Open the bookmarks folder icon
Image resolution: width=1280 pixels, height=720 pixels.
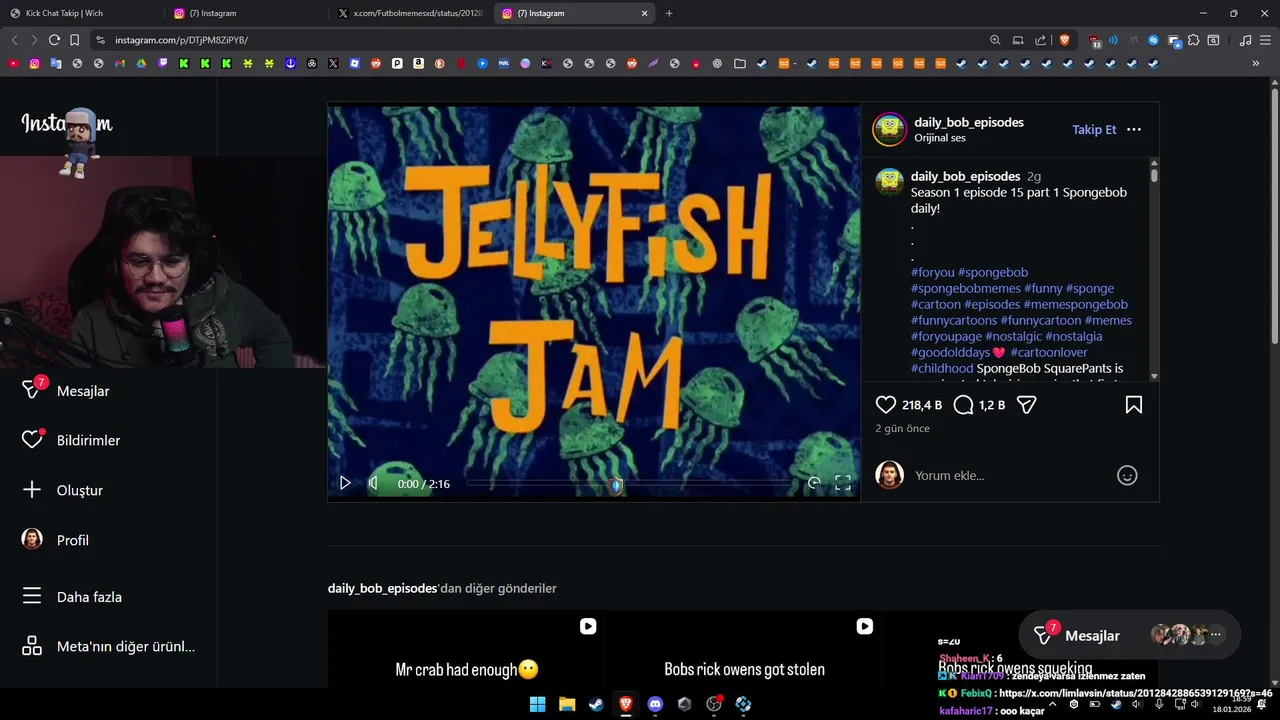(740, 63)
